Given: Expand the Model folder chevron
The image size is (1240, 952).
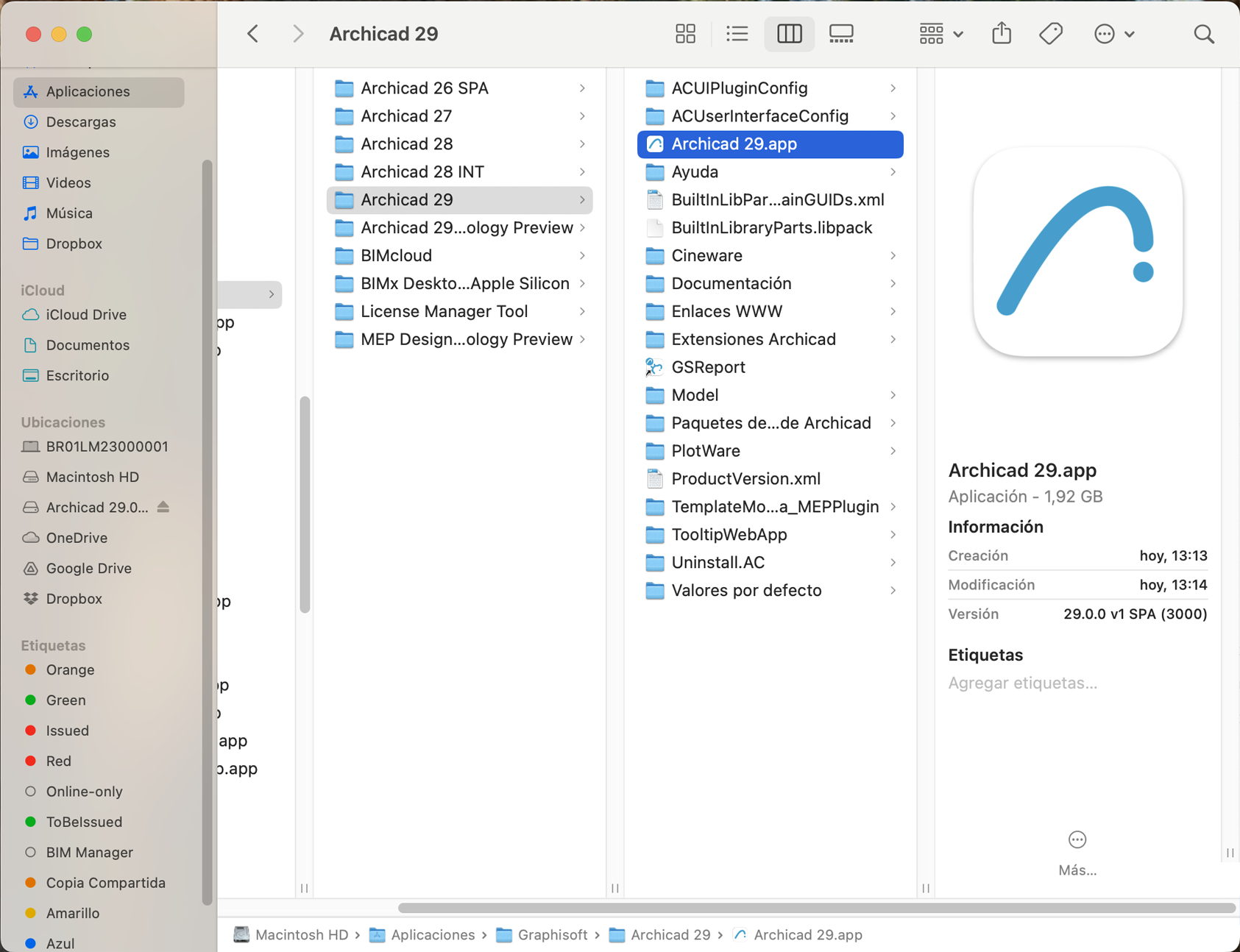Looking at the screenshot, I should (x=893, y=396).
